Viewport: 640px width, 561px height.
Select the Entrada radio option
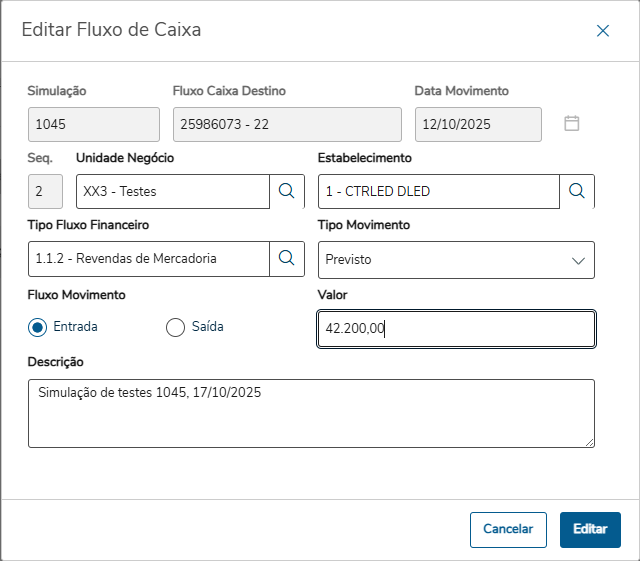point(38,327)
